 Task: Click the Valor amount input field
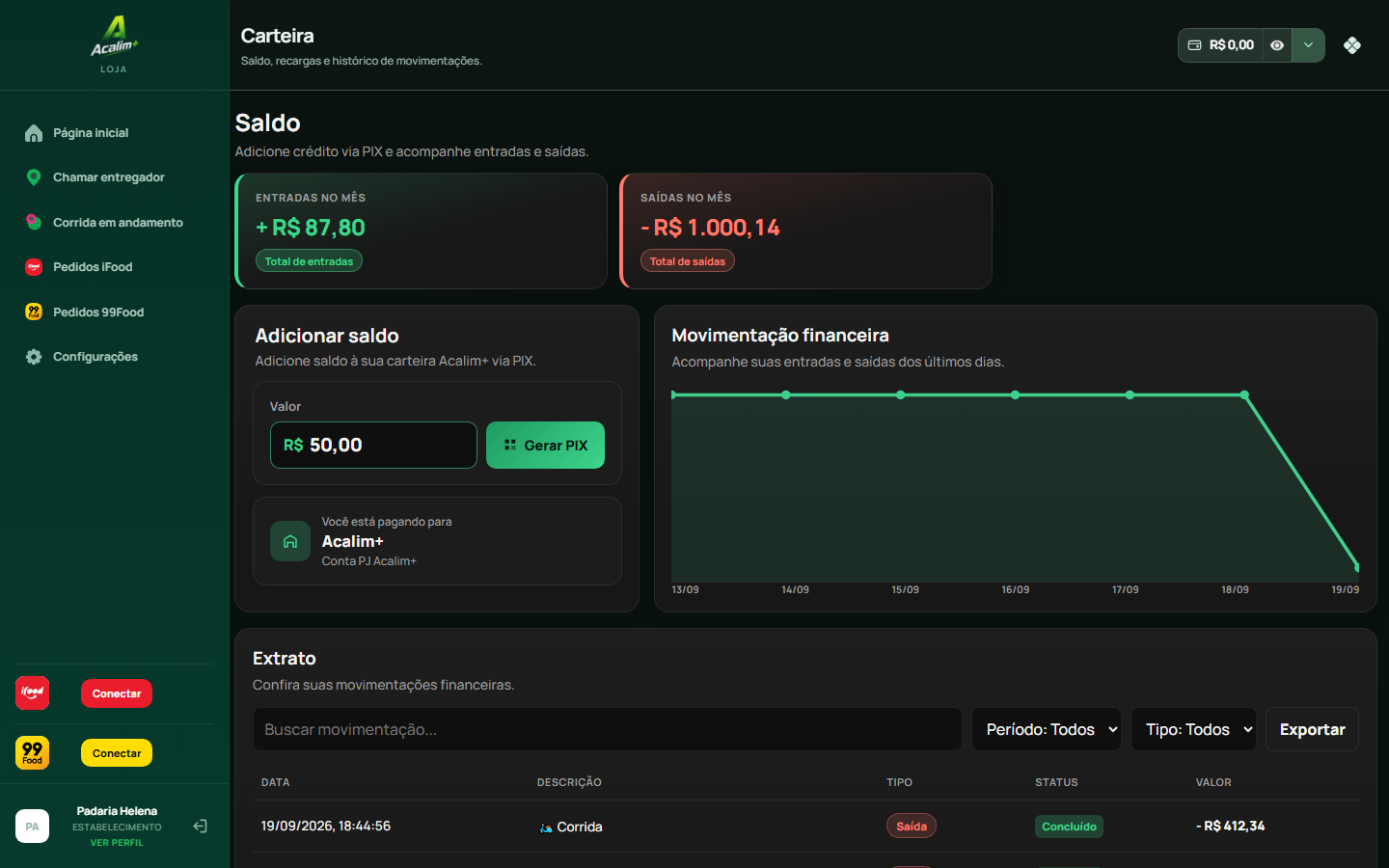point(373,446)
